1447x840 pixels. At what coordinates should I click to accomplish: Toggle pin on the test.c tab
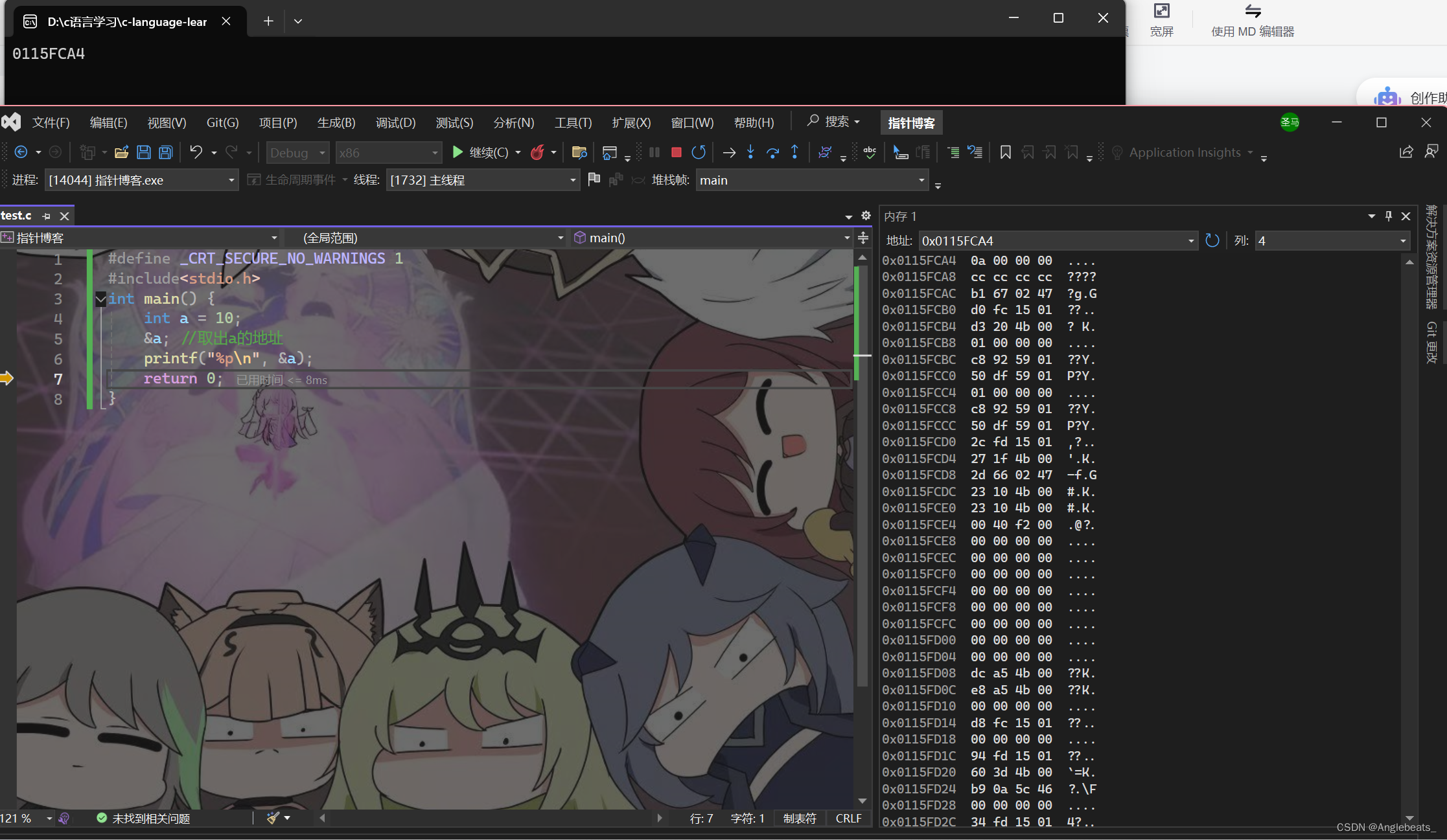(x=46, y=216)
